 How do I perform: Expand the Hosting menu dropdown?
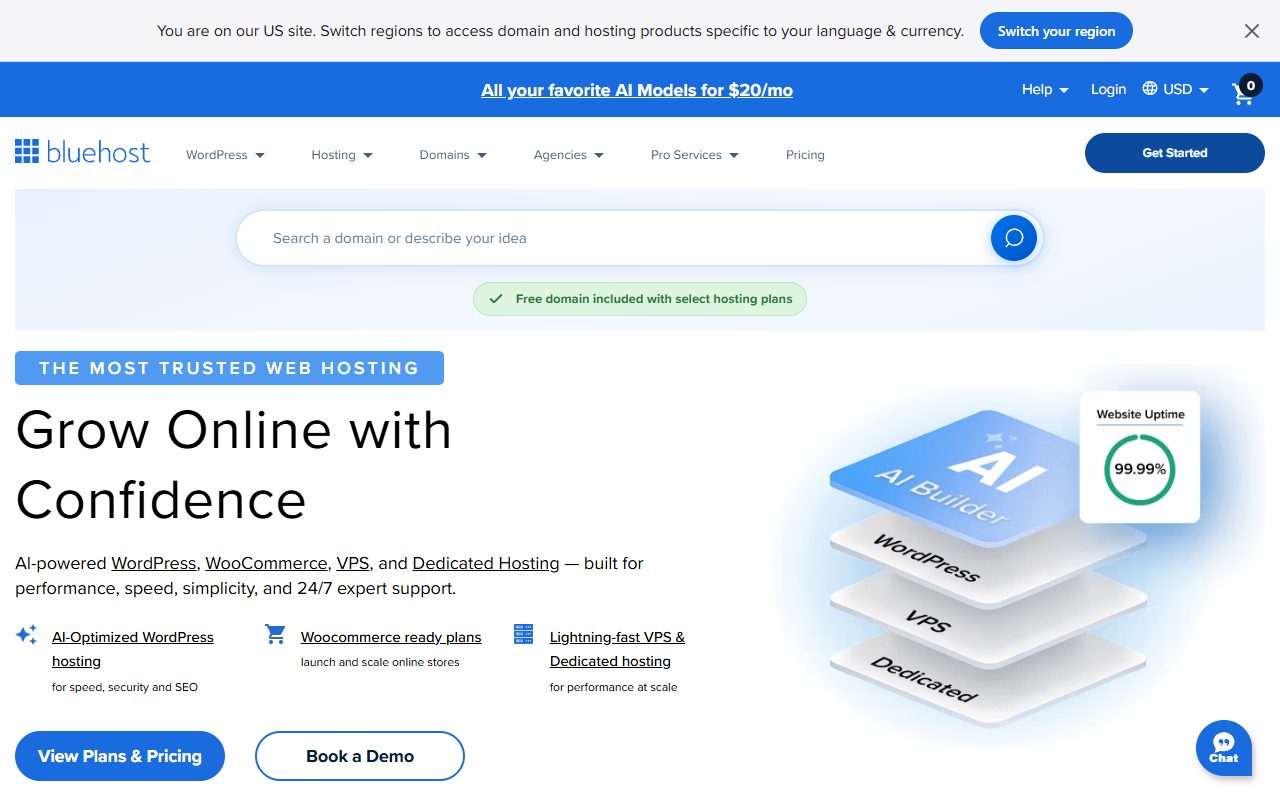(342, 155)
